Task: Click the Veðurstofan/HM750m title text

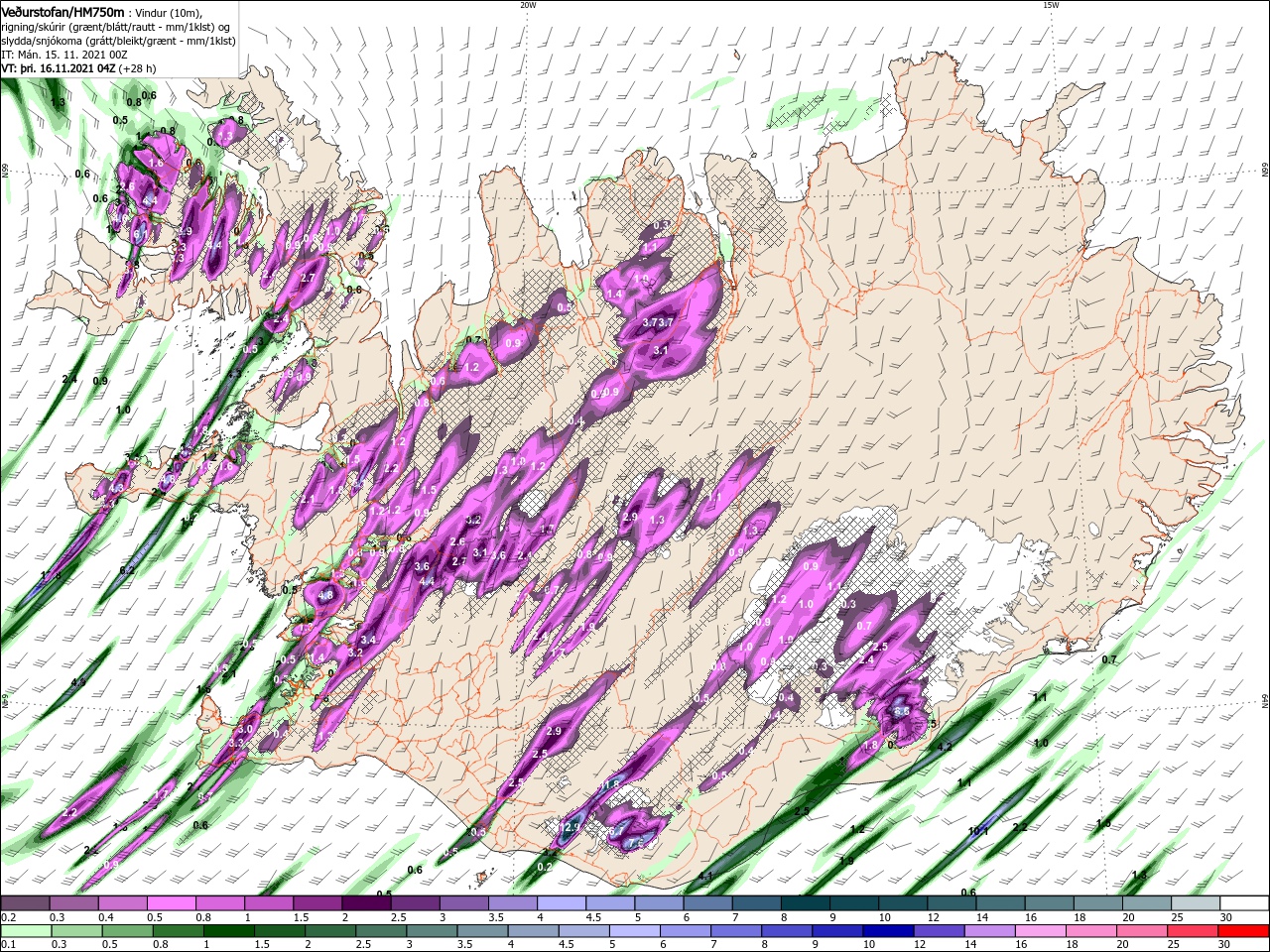Action: pyautogui.click(x=62, y=12)
